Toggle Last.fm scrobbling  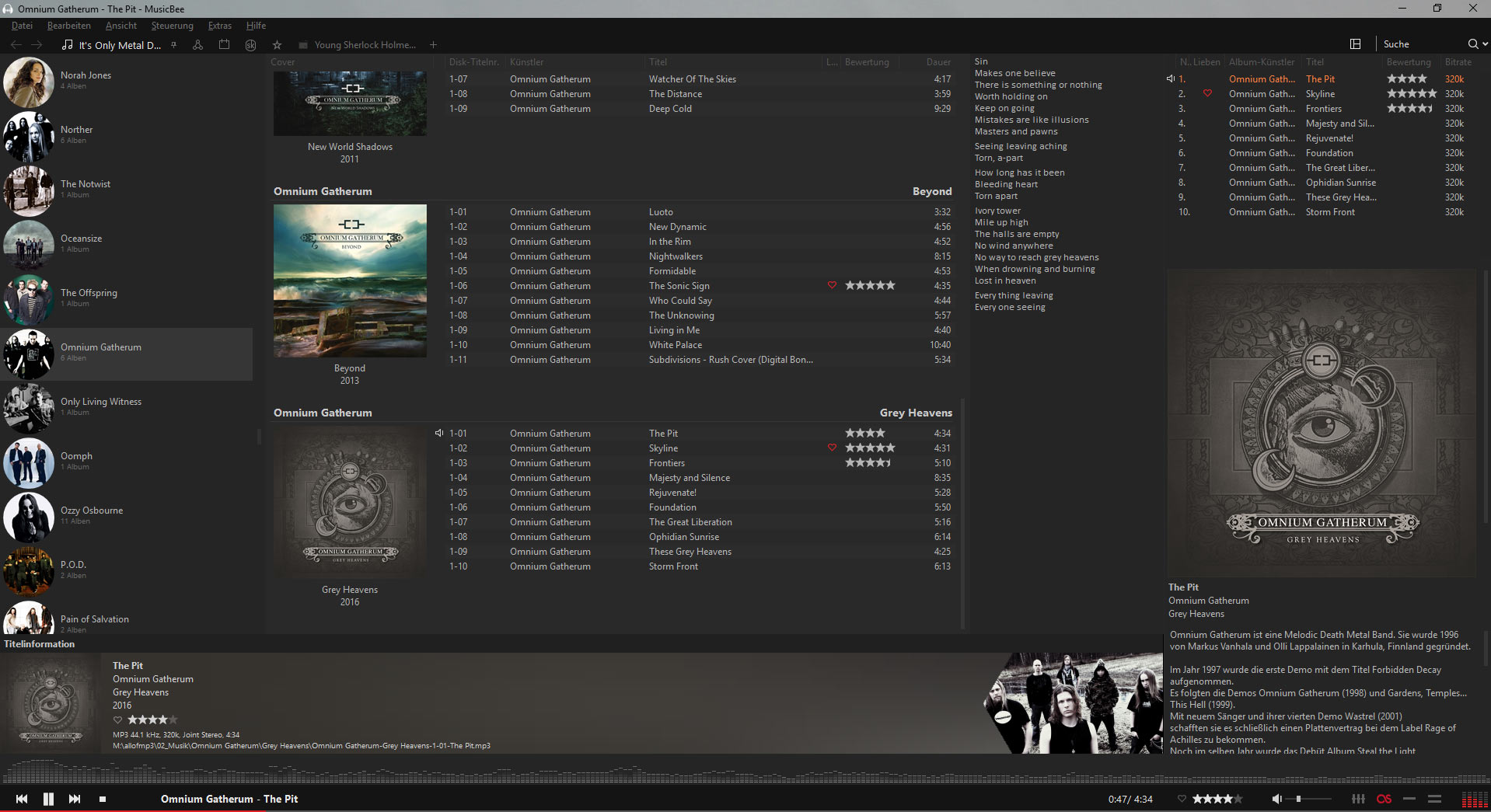1384,799
